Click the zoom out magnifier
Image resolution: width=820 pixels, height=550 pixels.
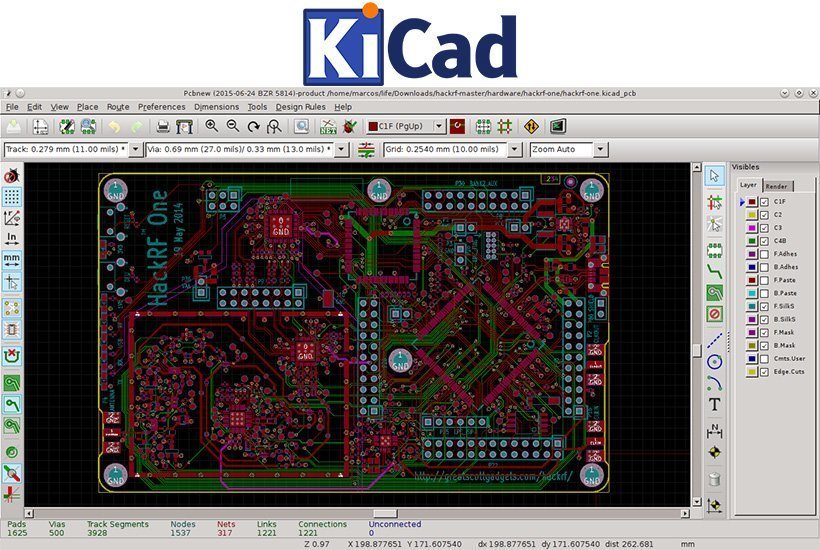[x=233, y=127]
